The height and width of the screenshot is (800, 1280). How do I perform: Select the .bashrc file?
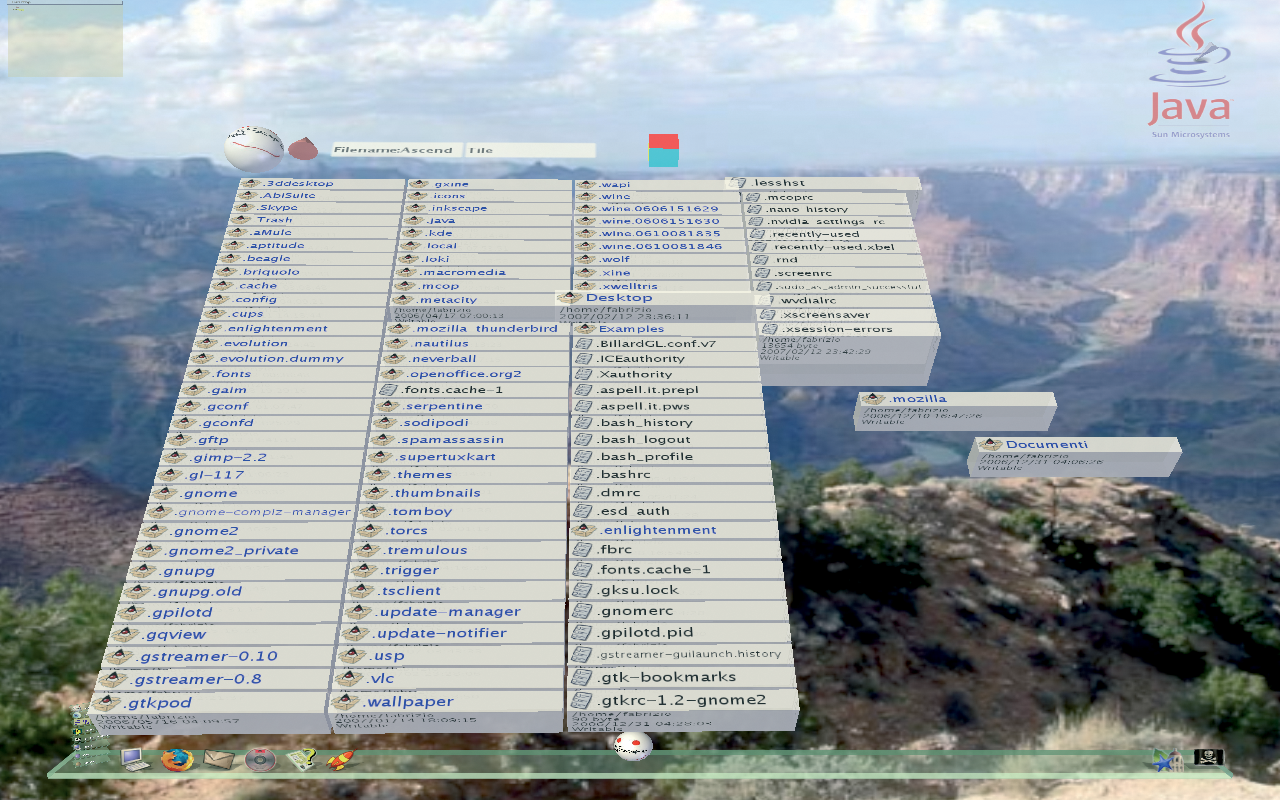coord(671,475)
